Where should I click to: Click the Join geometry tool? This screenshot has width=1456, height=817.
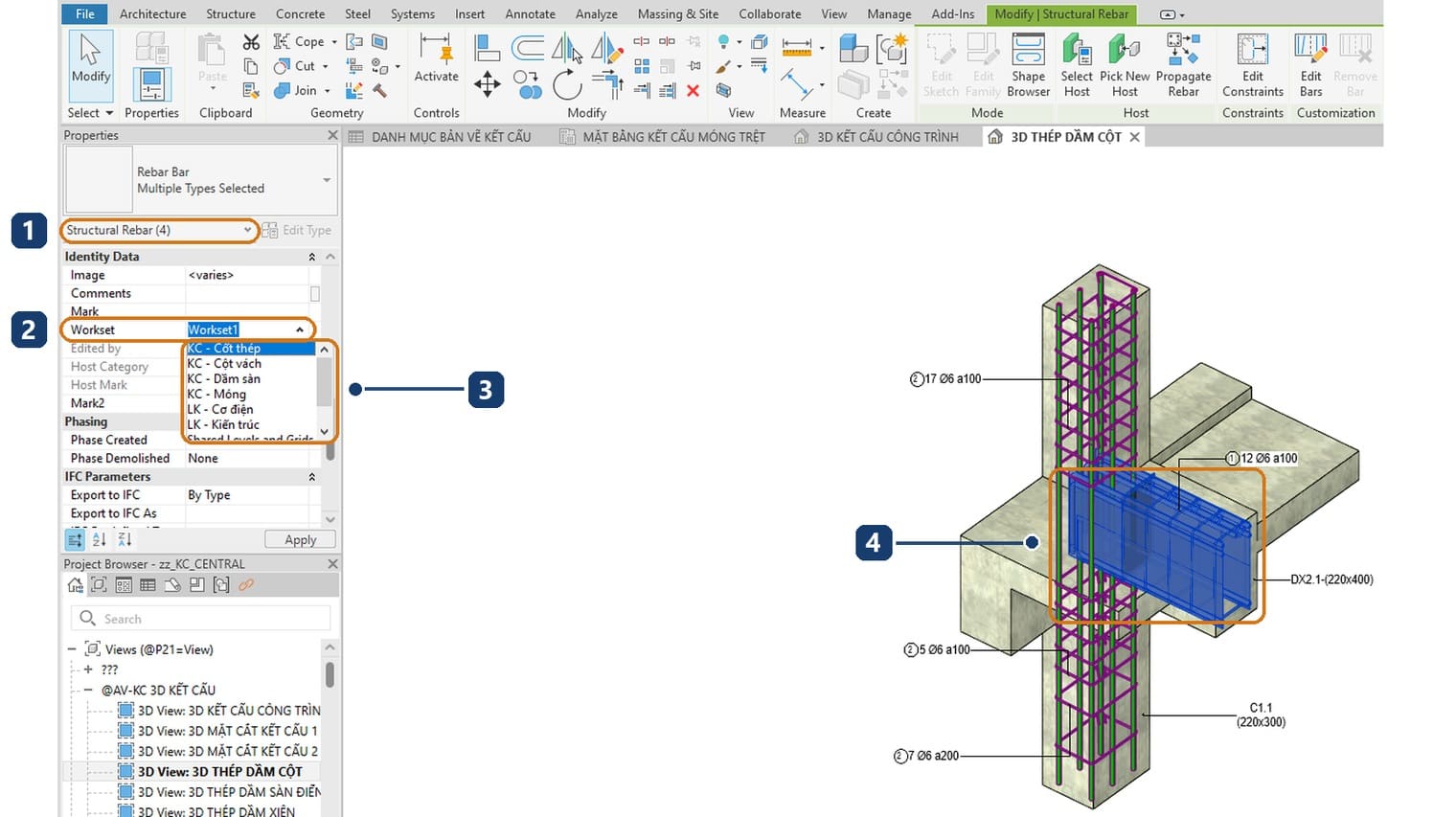[x=296, y=90]
